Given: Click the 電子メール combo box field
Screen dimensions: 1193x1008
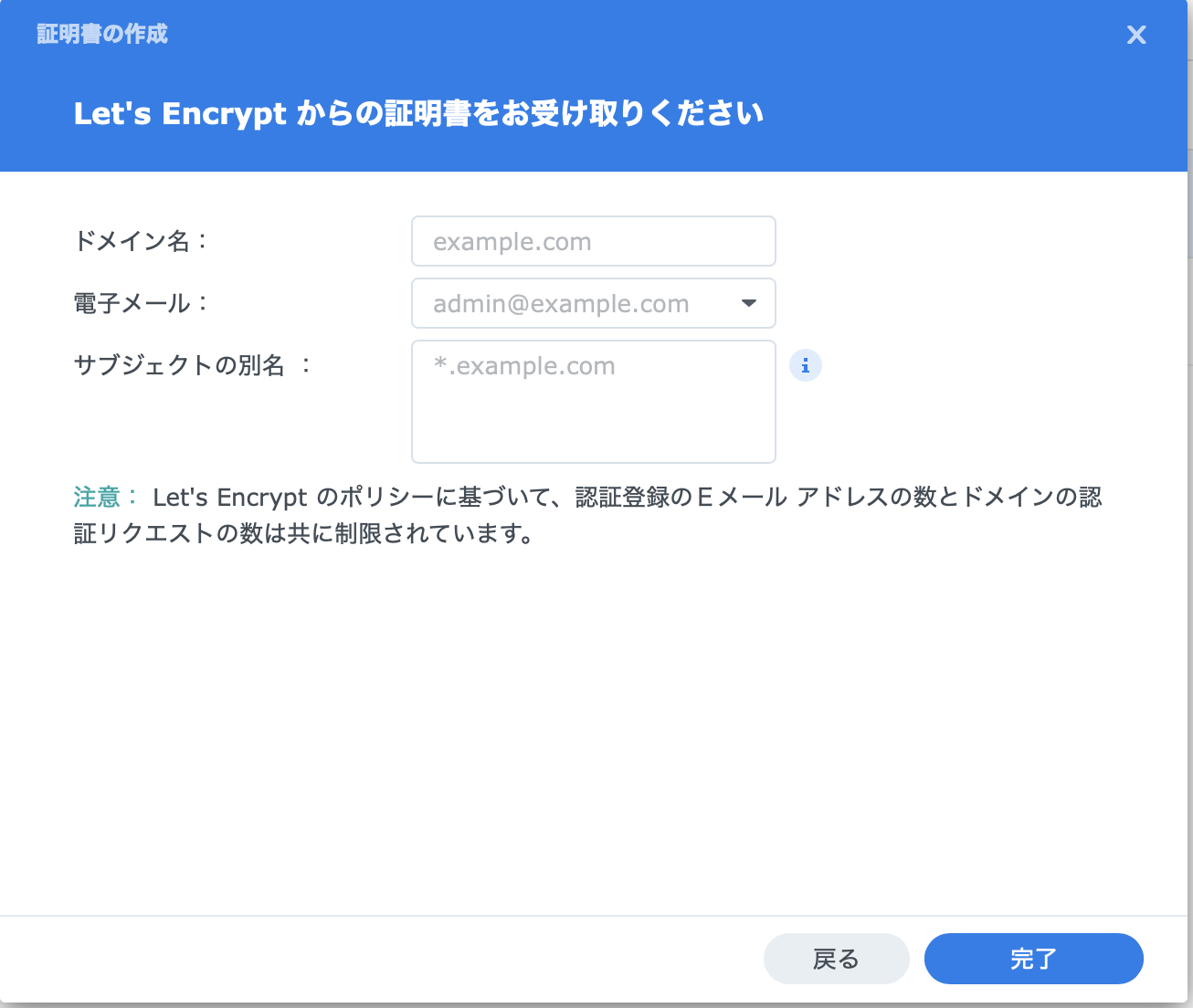Looking at the screenshot, I should 593,303.
